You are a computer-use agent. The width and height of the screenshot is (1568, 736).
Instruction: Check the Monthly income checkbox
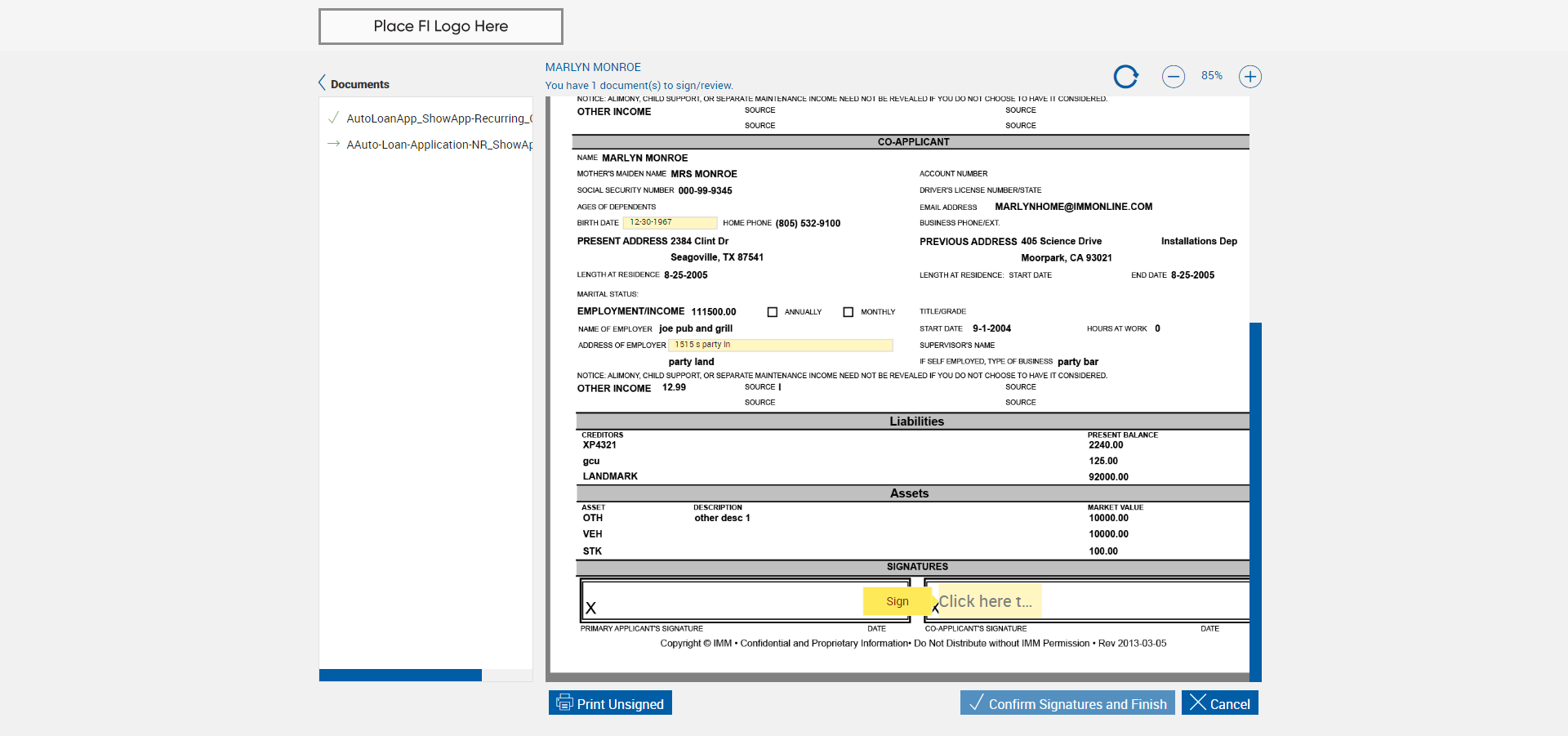click(x=849, y=312)
